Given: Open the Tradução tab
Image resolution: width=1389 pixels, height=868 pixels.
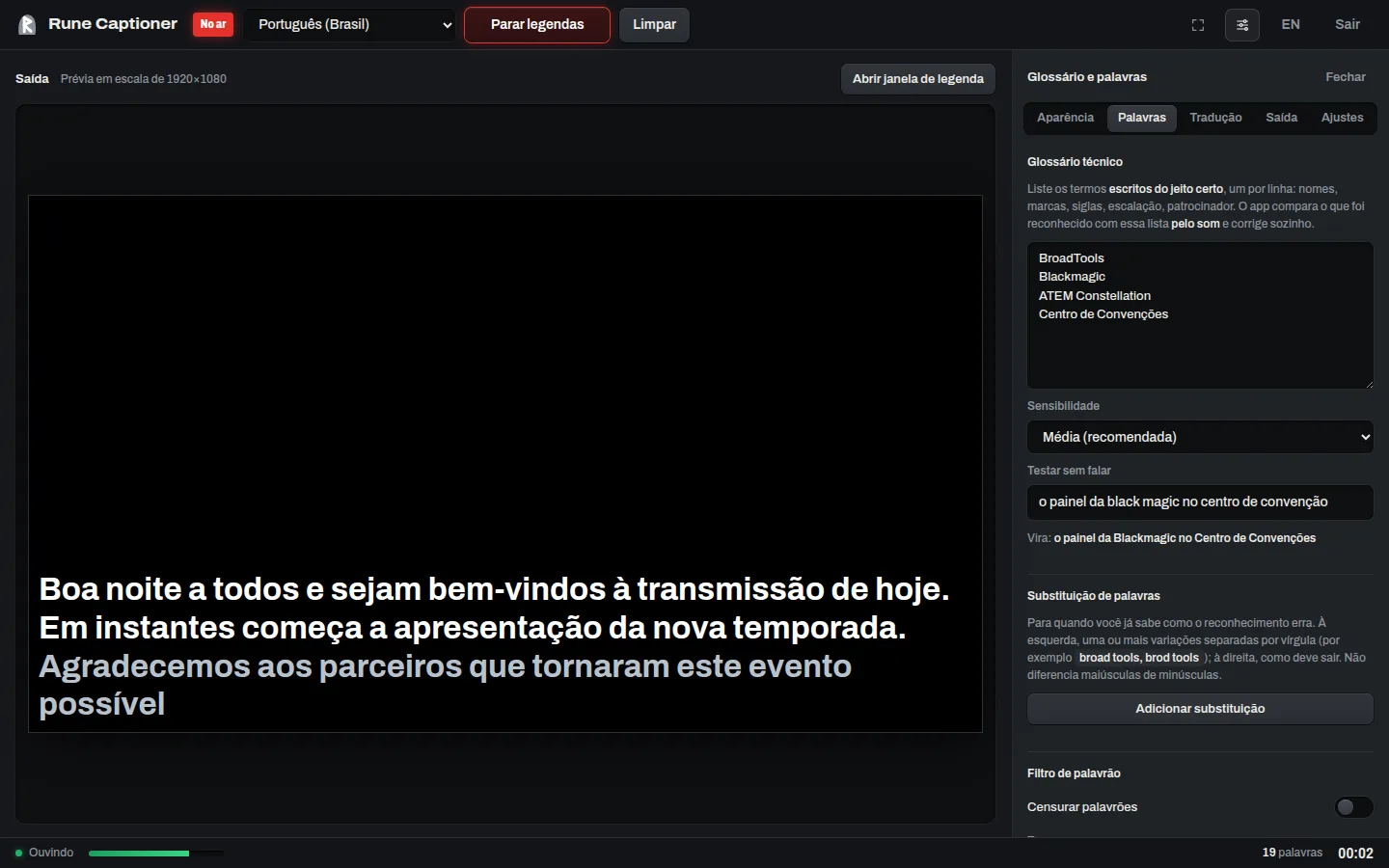Looking at the screenshot, I should click(x=1215, y=118).
